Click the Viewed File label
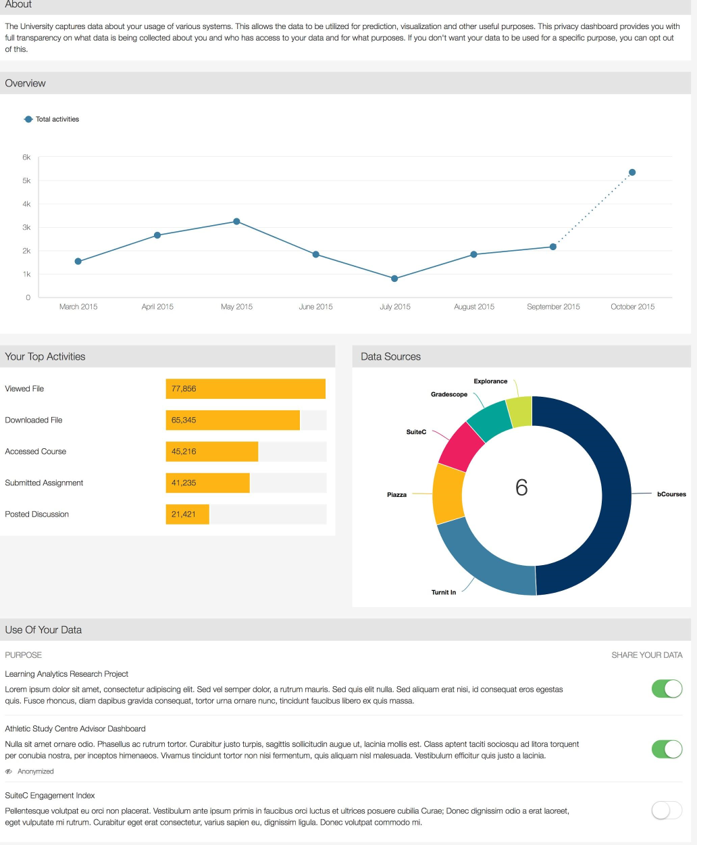The image size is (706, 845). click(24, 389)
